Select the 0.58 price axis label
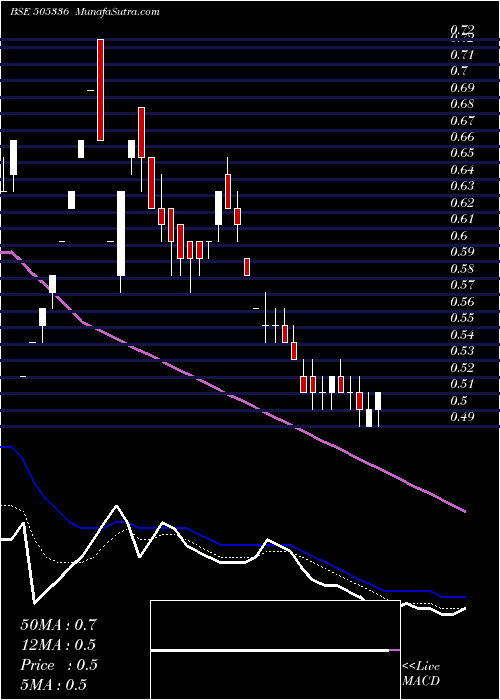 tap(462, 269)
